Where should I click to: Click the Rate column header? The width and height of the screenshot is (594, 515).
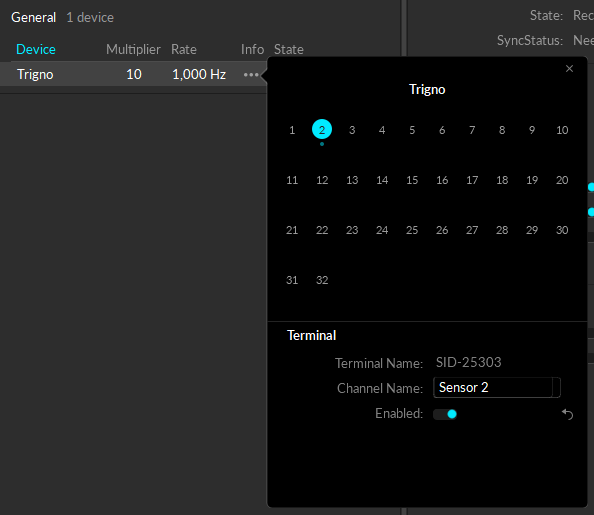click(184, 49)
